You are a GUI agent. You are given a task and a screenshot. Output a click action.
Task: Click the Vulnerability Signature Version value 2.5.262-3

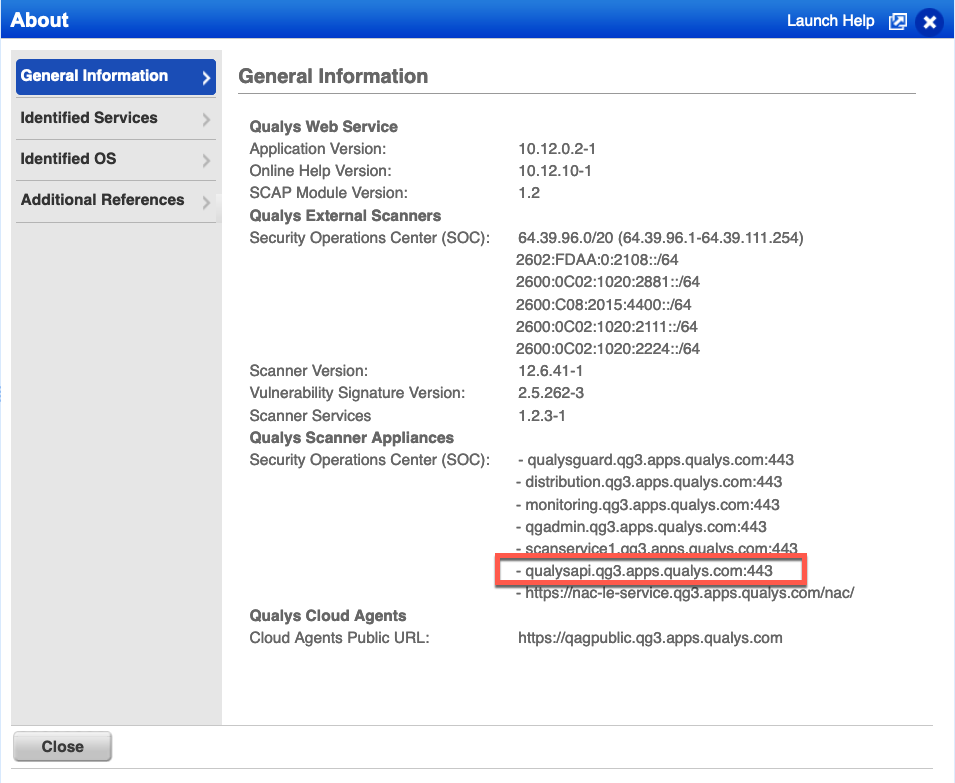[x=551, y=394]
